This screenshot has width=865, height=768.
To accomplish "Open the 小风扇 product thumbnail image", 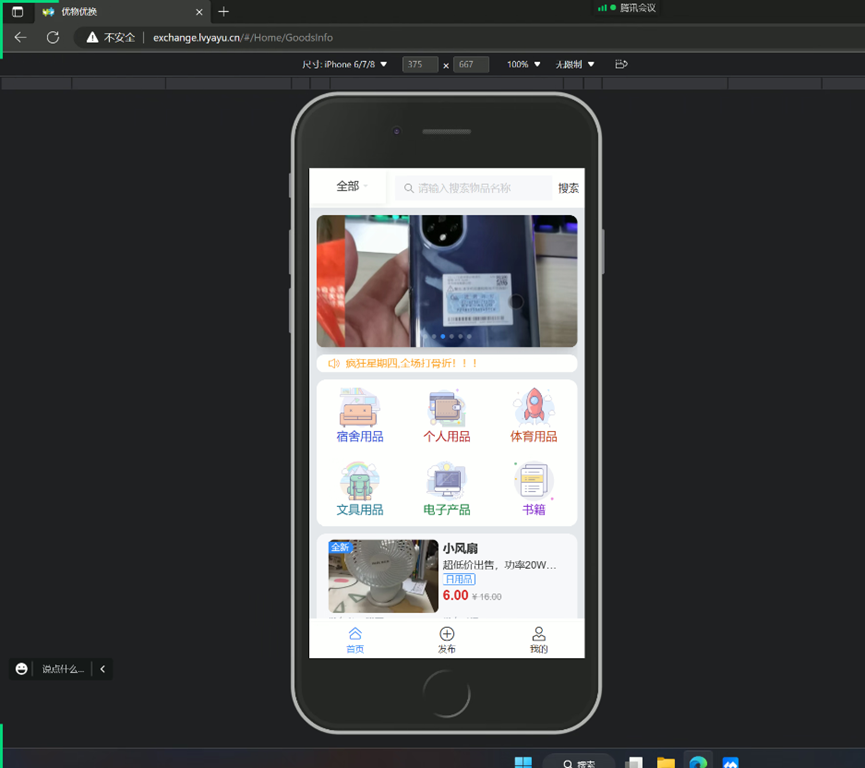I will (x=383, y=576).
